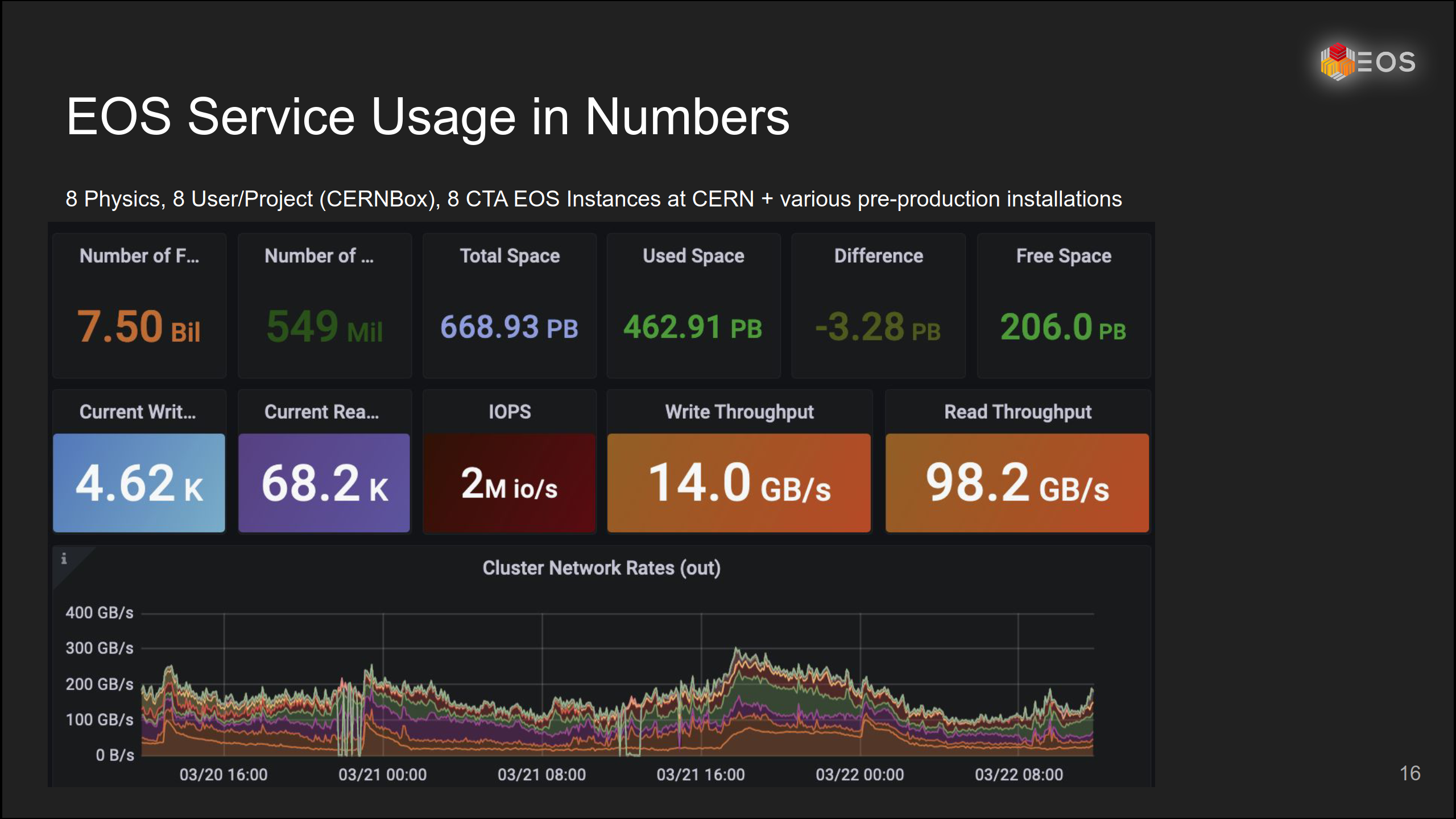Click the 03/21 08:00 time label
Image resolution: width=1456 pixels, height=819 pixels.
point(542,775)
